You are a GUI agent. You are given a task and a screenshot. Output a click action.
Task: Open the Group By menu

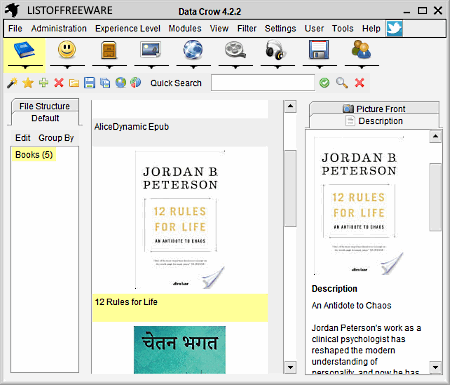point(56,138)
